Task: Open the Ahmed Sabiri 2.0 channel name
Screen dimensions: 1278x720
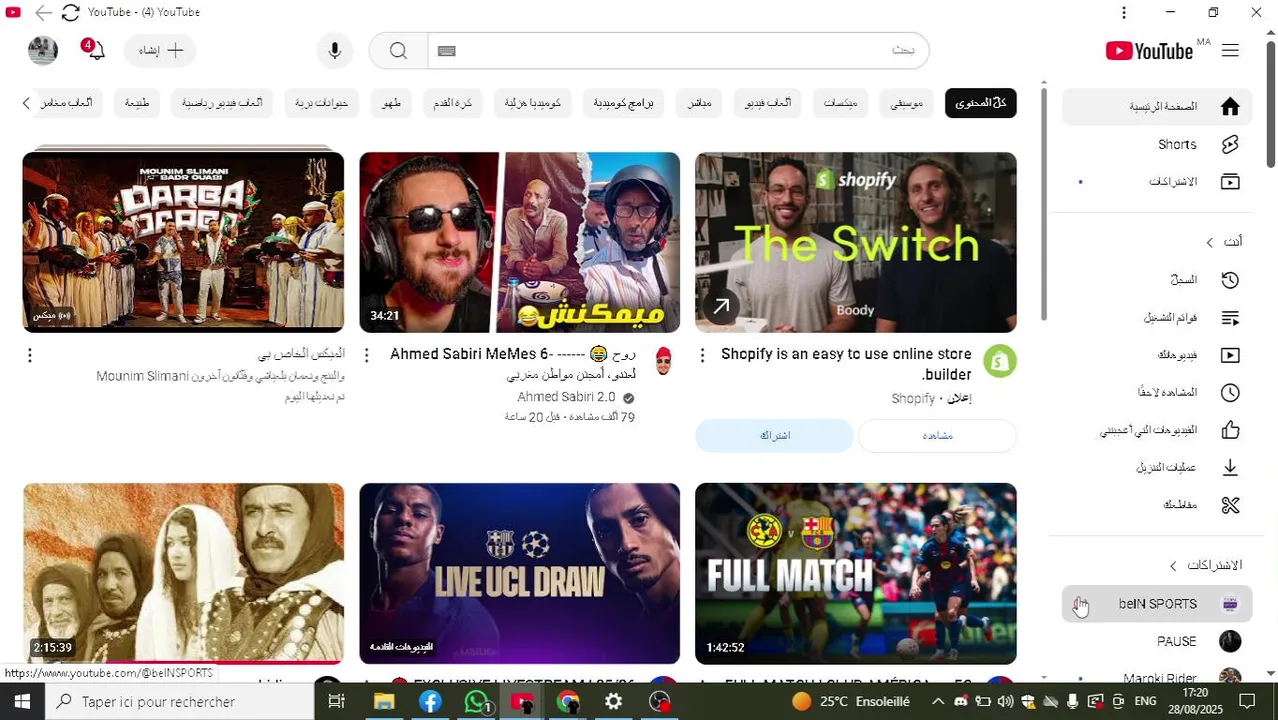Action: pos(567,397)
